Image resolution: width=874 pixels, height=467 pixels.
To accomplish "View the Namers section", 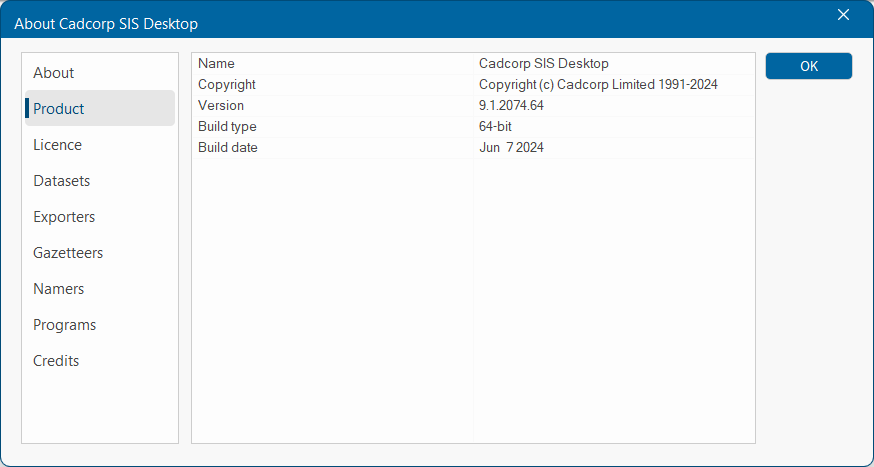I will (59, 289).
